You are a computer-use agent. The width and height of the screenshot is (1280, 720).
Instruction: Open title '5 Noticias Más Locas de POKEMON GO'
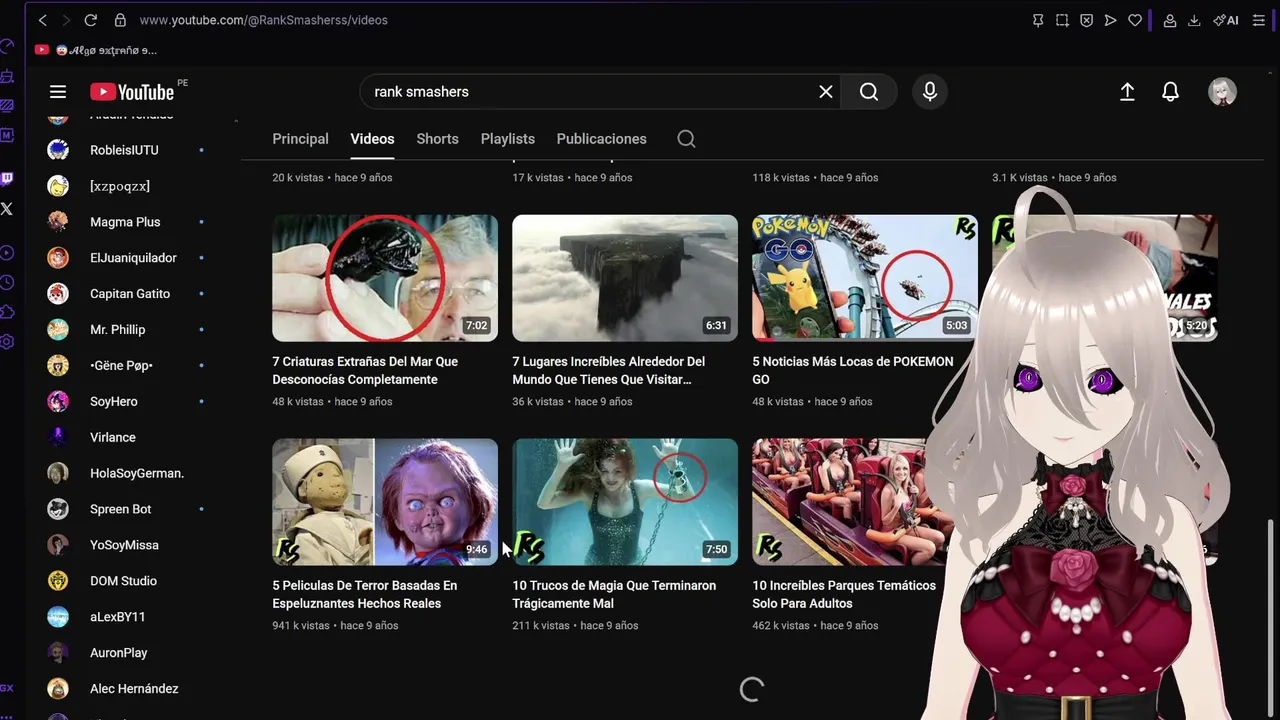[853, 371]
